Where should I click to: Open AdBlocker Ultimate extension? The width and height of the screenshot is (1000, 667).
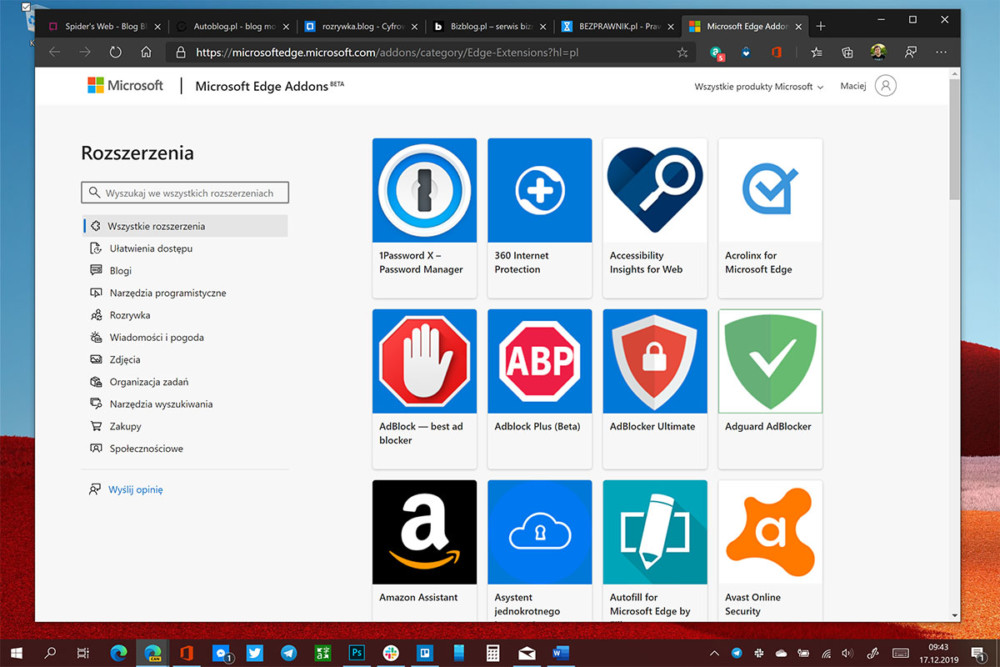point(655,388)
